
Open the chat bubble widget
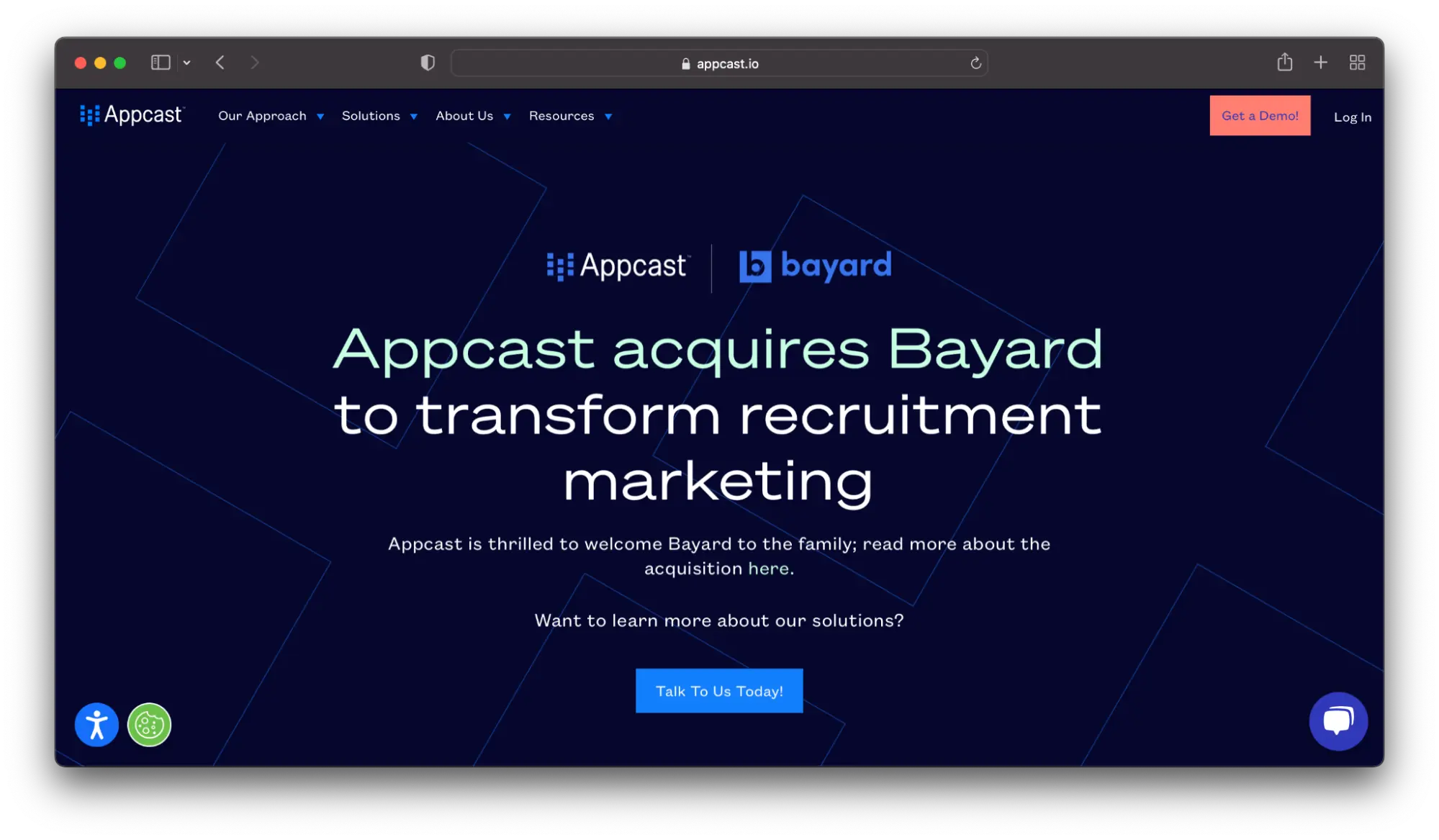[1337, 721]
